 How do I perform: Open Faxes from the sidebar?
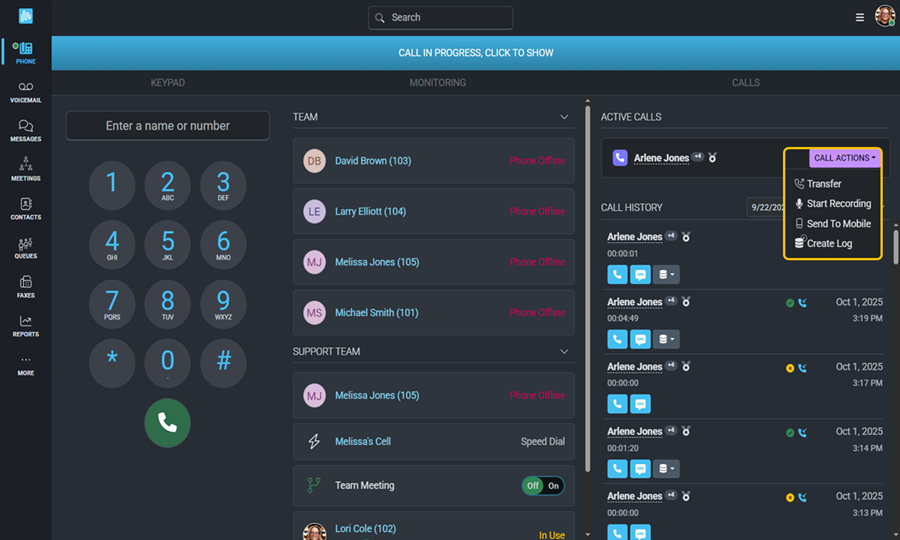point(26,287)
